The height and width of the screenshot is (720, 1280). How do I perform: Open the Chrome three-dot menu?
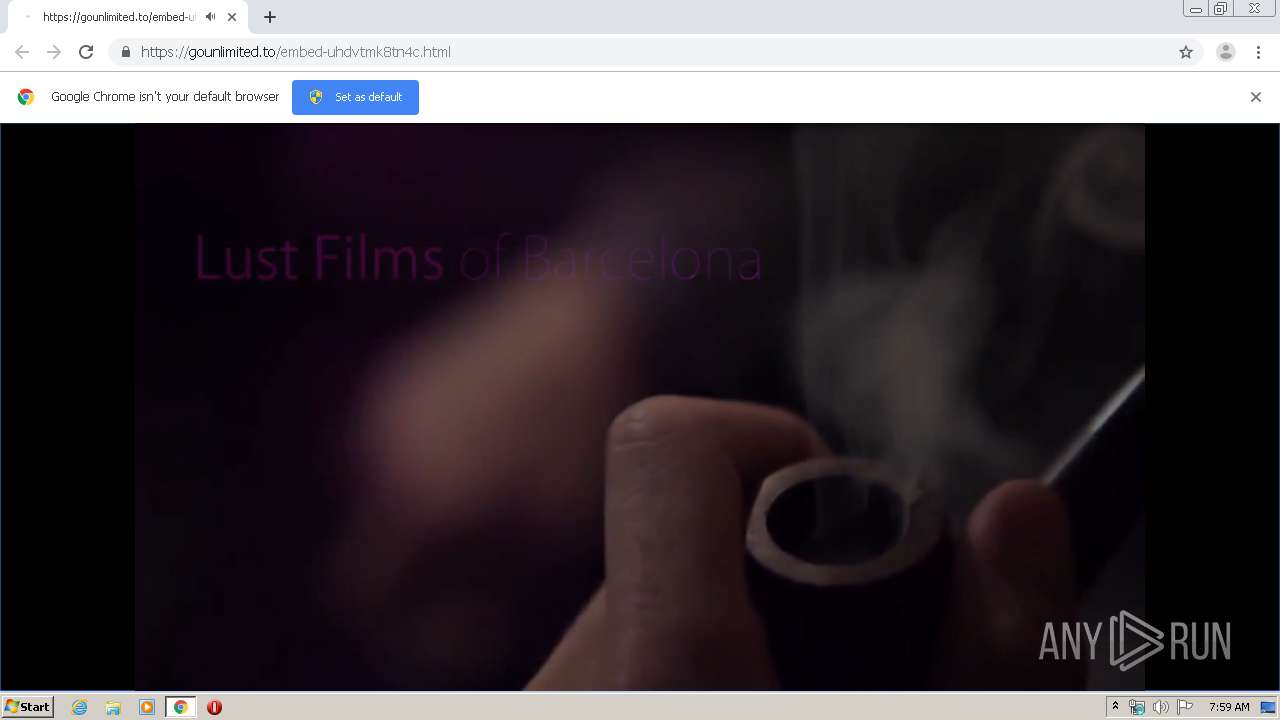[x=1258, y=52]
